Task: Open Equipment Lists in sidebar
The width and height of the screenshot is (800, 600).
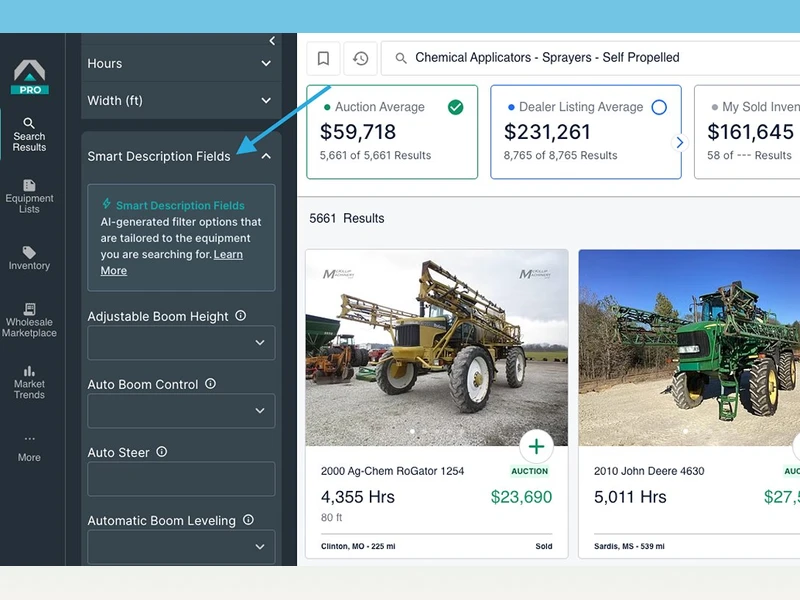Action: point(29,196)
